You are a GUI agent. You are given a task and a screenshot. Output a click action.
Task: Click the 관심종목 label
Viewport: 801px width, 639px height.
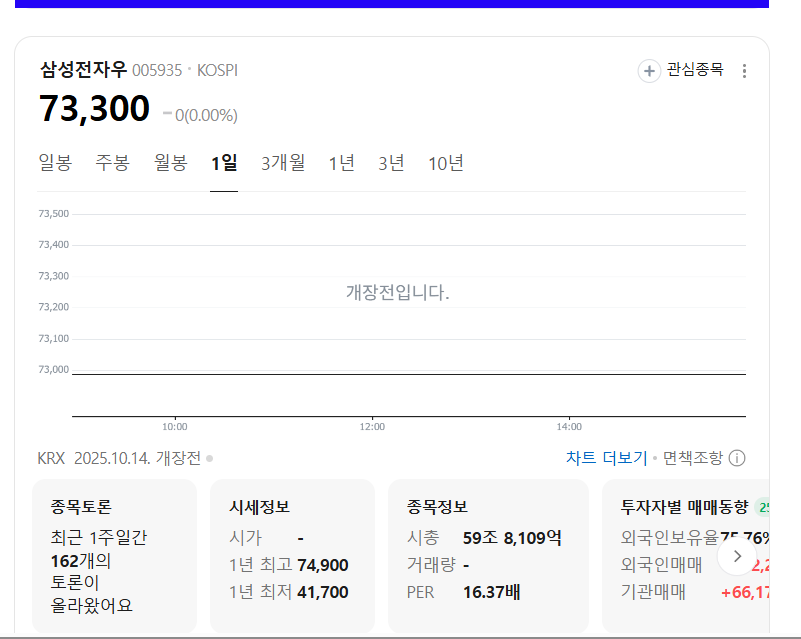695,69
